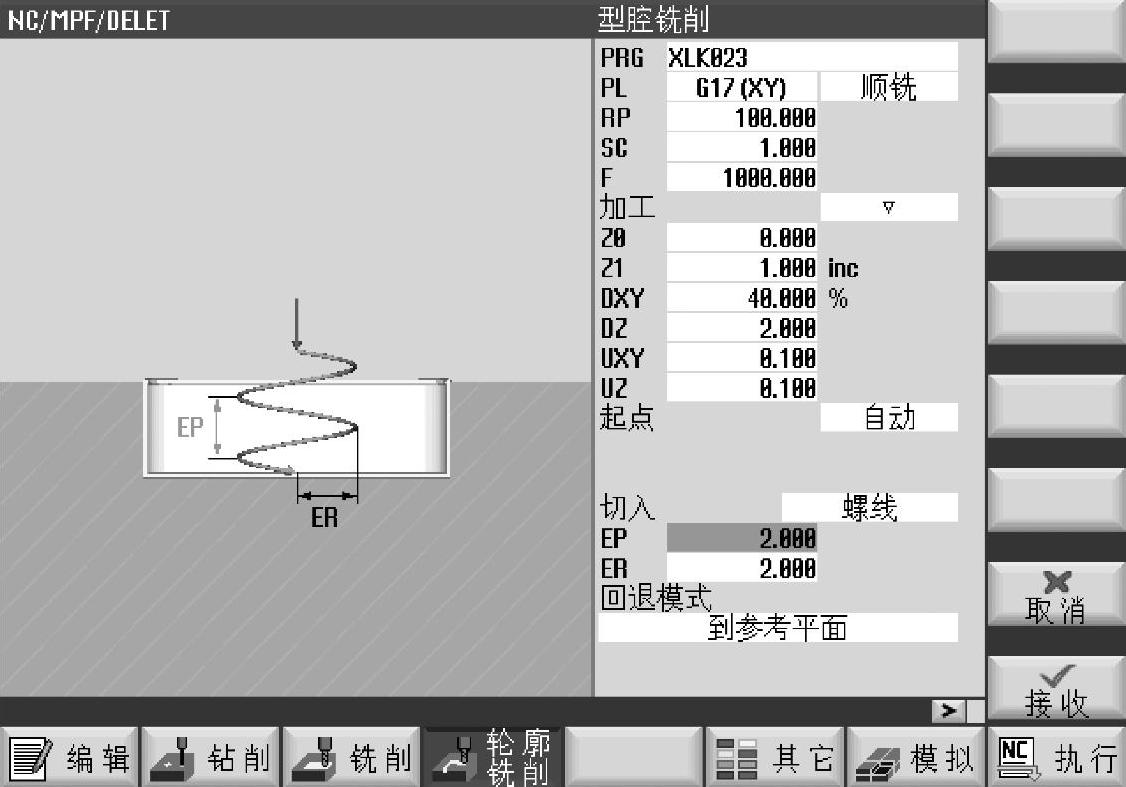1126x787 pixels.
Task: Open the 钻削 drilling softkey
Action: click(x=210, y=759)
